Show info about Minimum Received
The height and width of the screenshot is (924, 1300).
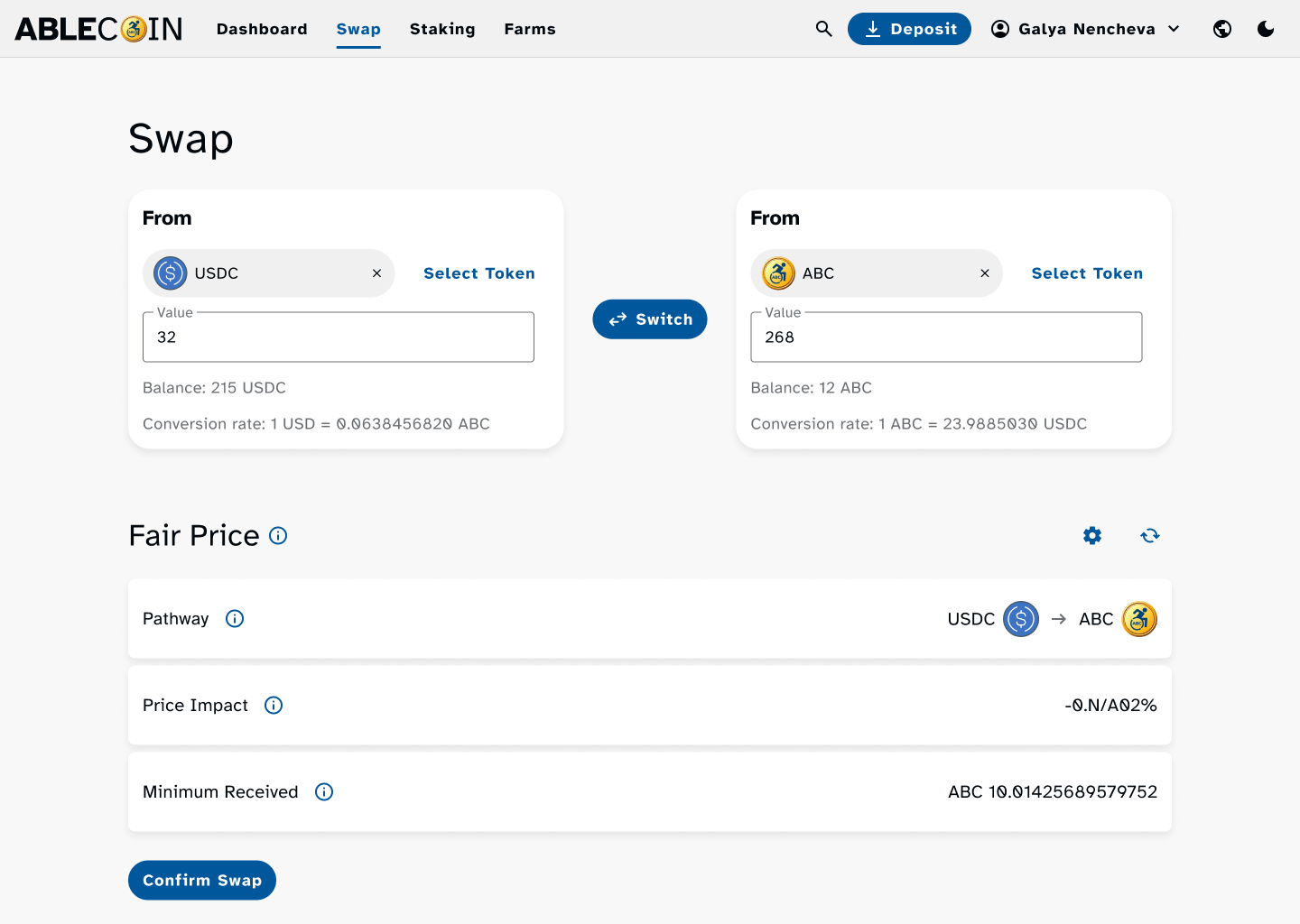click(x=324, y=792)
